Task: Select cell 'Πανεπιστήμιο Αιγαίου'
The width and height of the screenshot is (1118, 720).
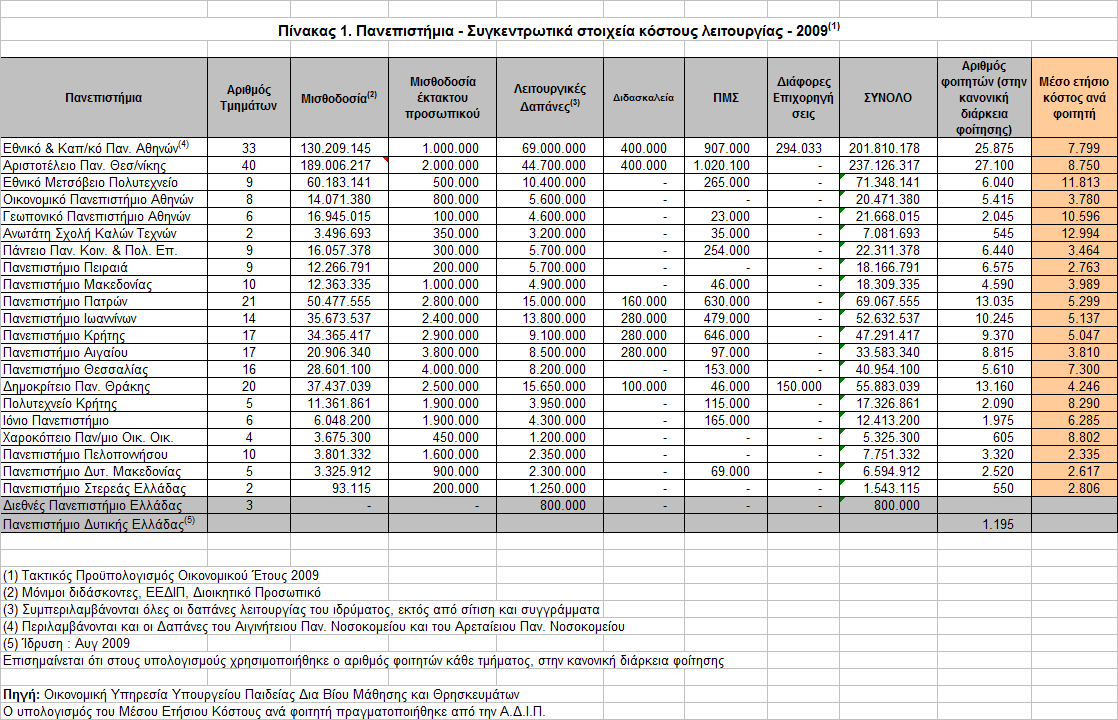Action: coord(103,353)
